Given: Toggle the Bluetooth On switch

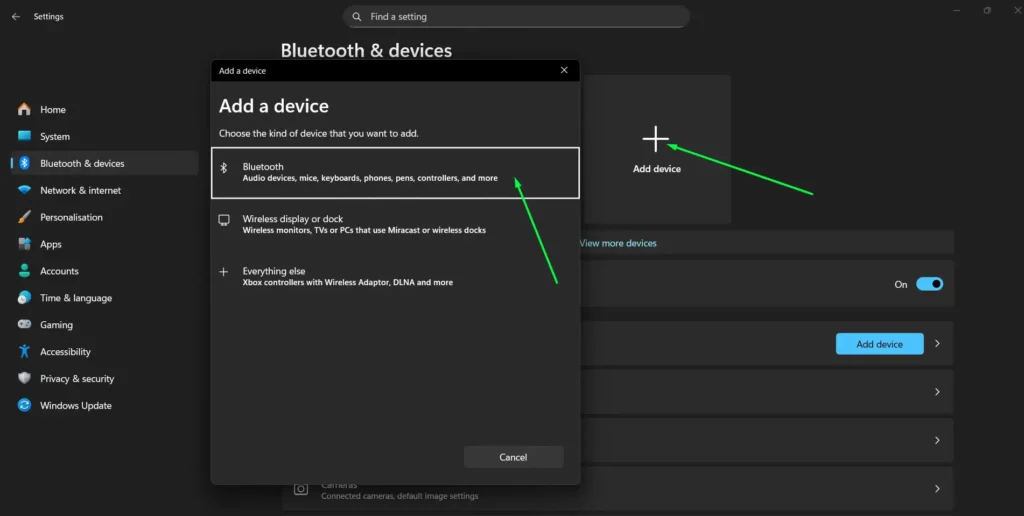Looking at the screenshot, I should [929, 284].
